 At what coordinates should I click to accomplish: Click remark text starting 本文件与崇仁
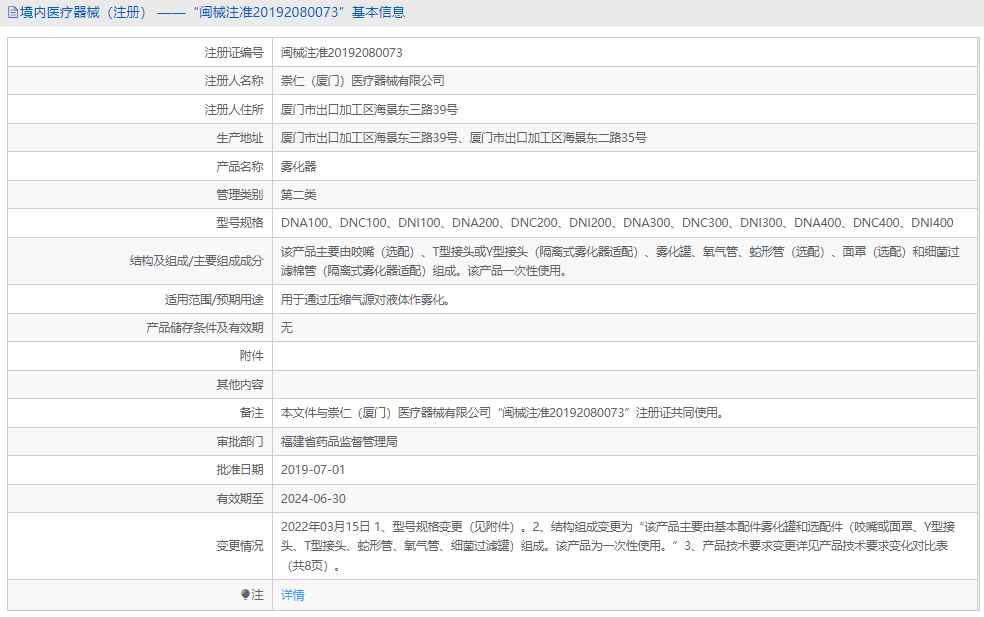pos(502,413)
